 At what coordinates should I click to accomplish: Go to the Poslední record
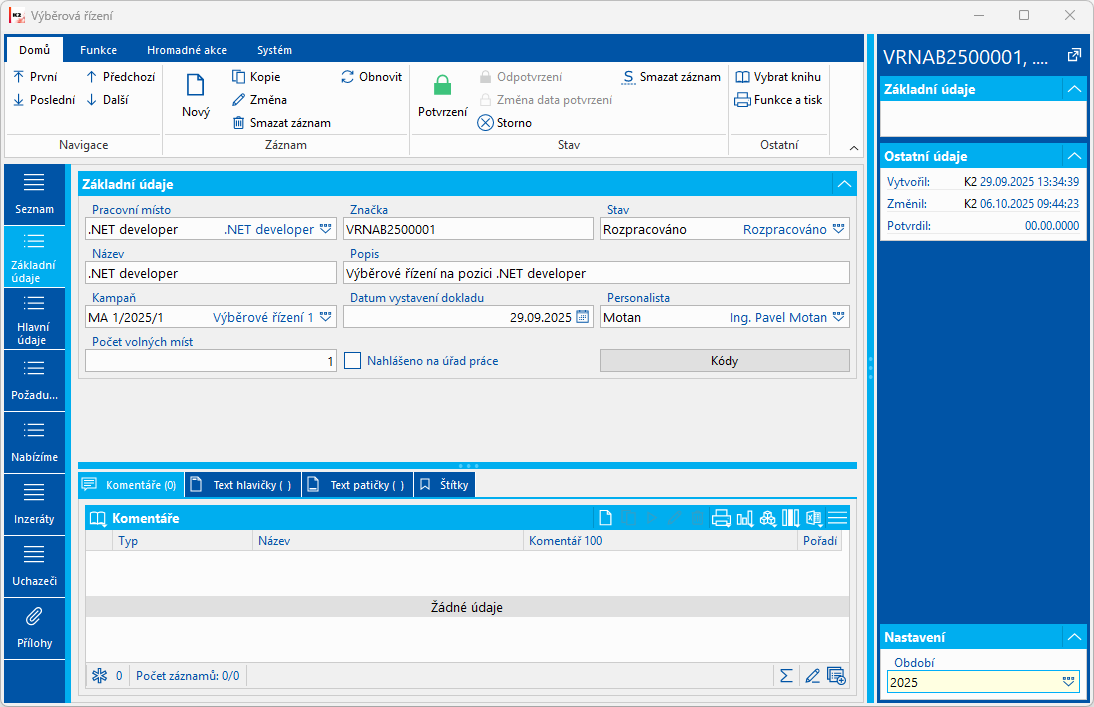(x=44, y=100)
